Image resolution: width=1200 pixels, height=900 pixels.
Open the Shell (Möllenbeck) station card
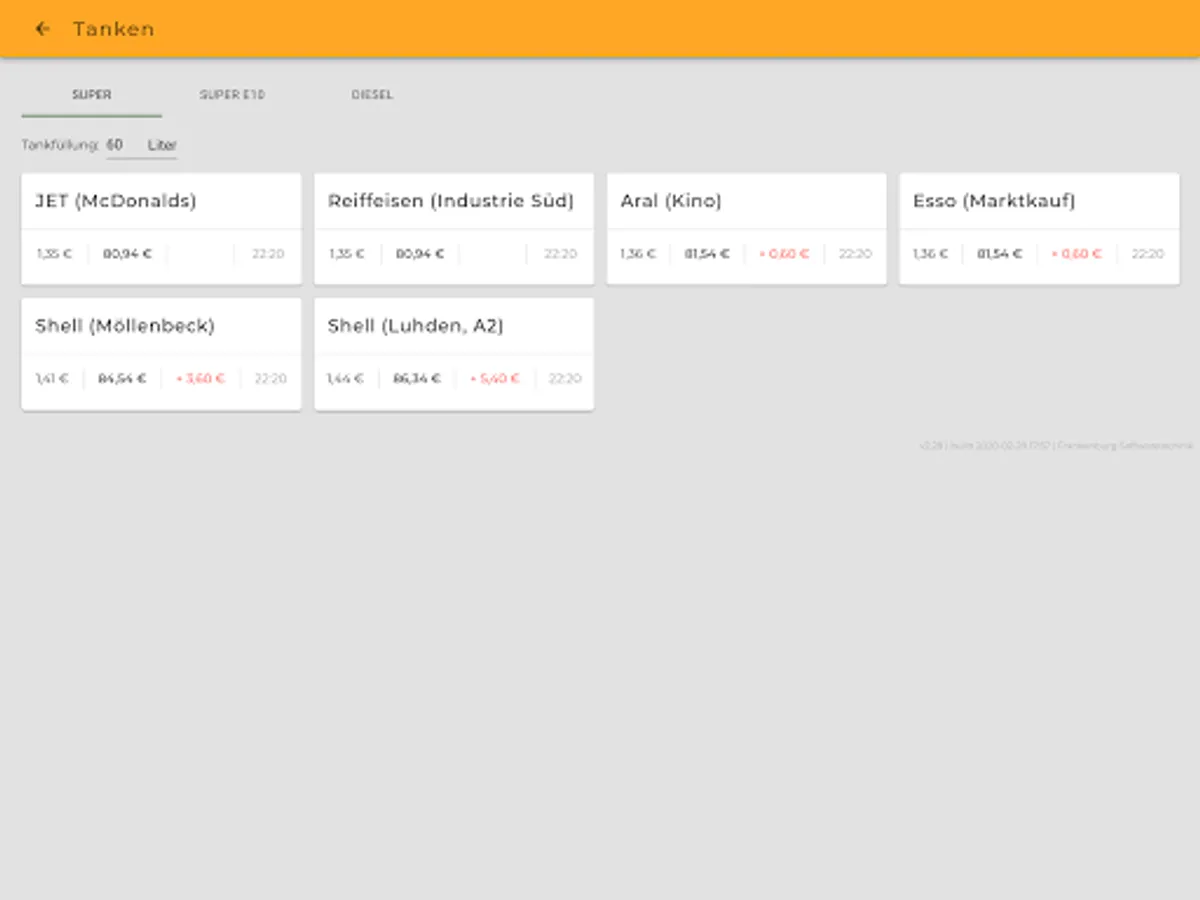tap(161, 354)
